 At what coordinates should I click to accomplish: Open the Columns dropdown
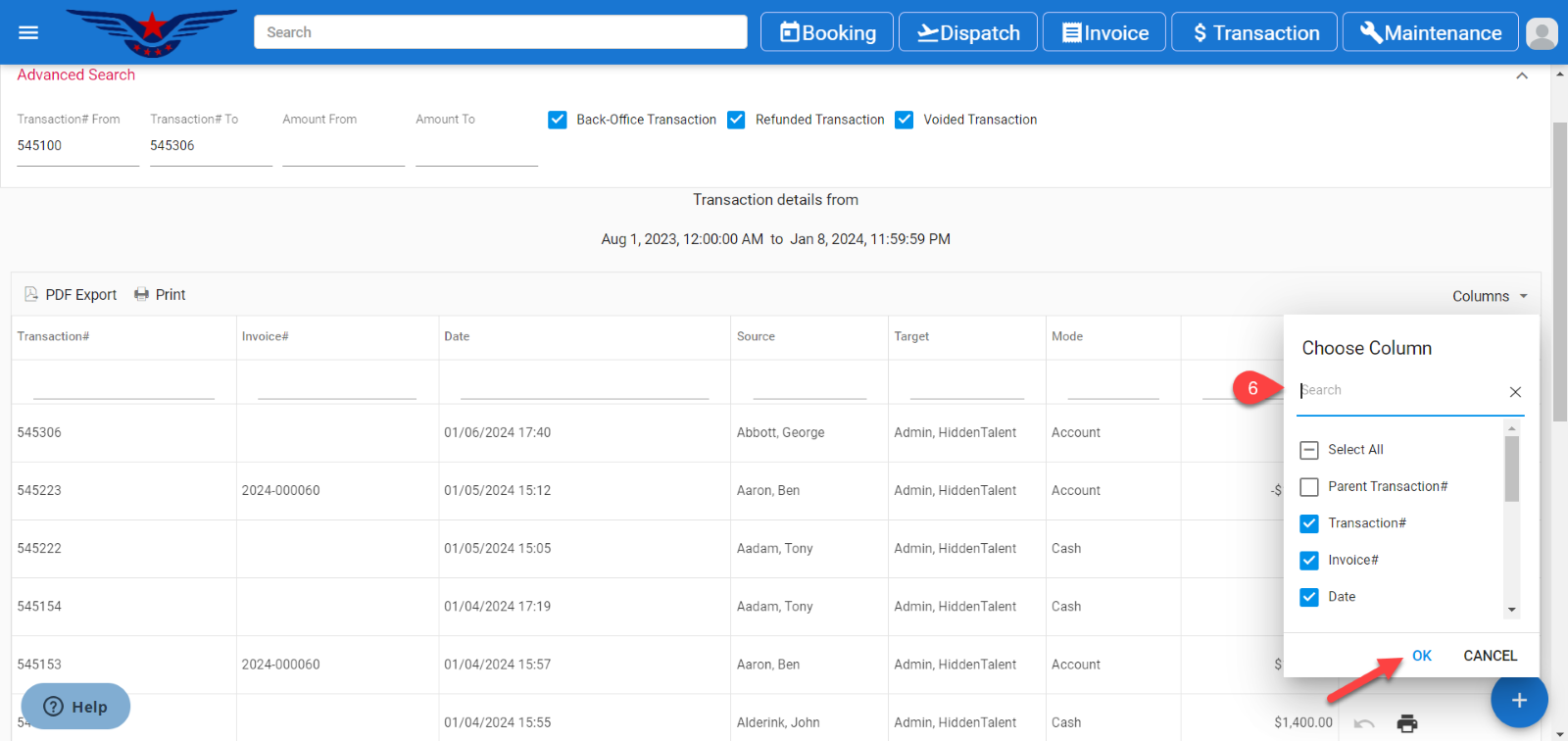(1490, 296)
